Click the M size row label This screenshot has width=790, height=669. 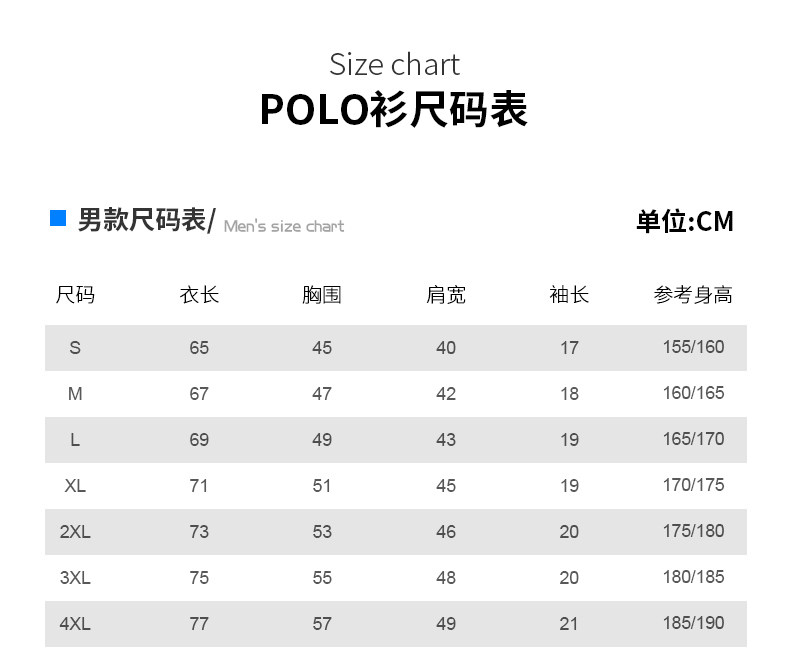tap(75, 394)
